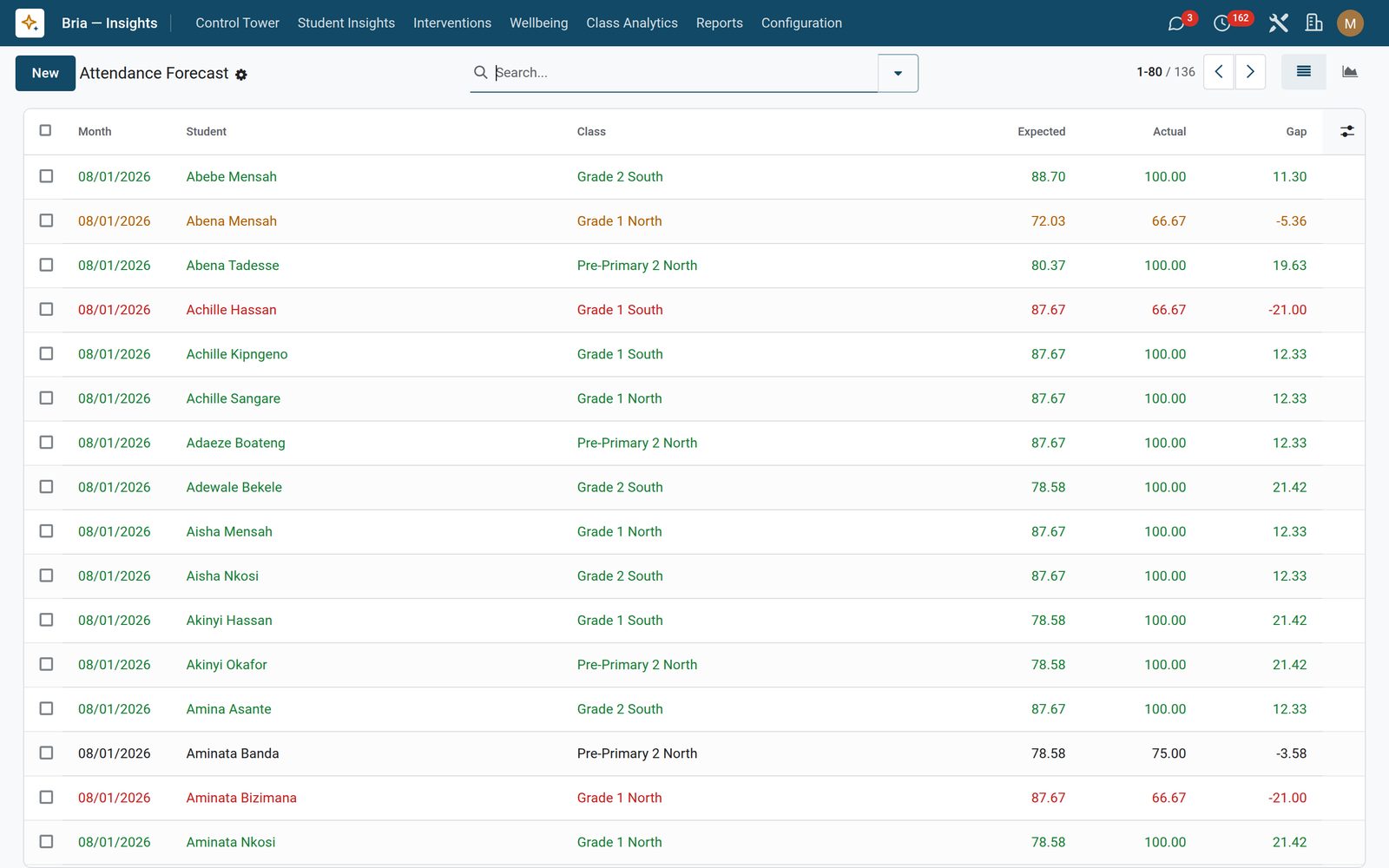Click Adewale Bekele's Grade 2 South cell
This screenshot has height=868, width=1389.
point(620,487)
